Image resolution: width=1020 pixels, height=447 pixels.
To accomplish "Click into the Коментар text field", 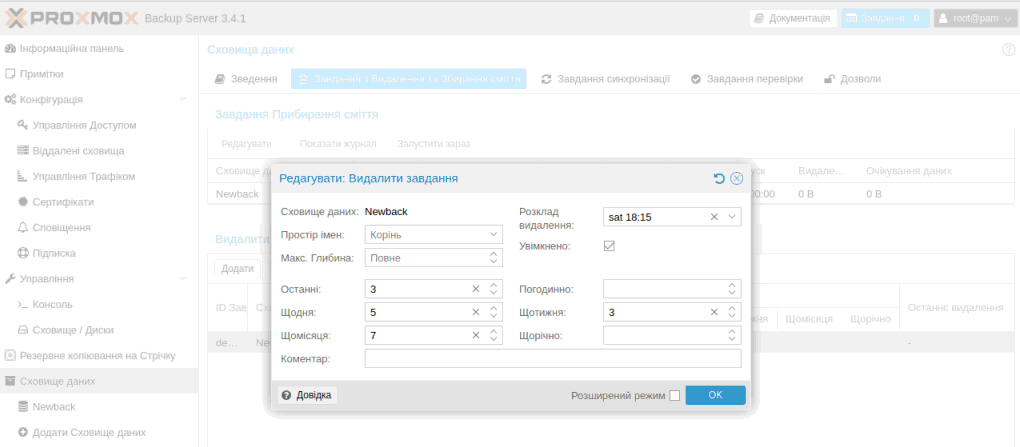I will [552, 358].
